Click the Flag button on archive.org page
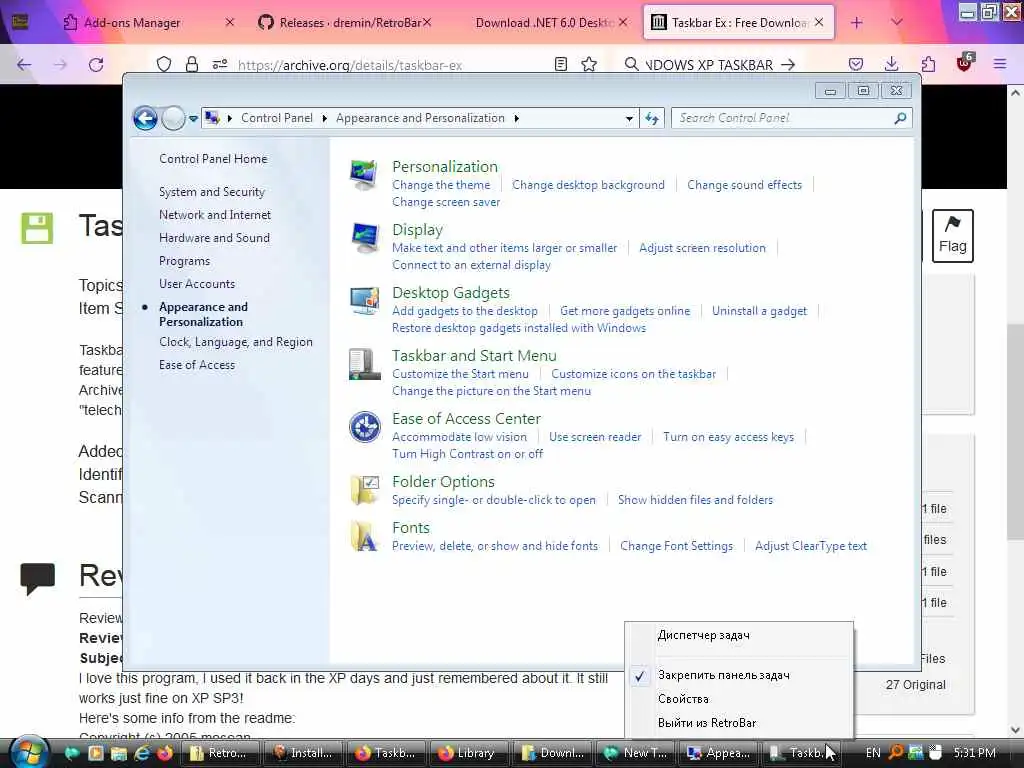 pos(952,236)
